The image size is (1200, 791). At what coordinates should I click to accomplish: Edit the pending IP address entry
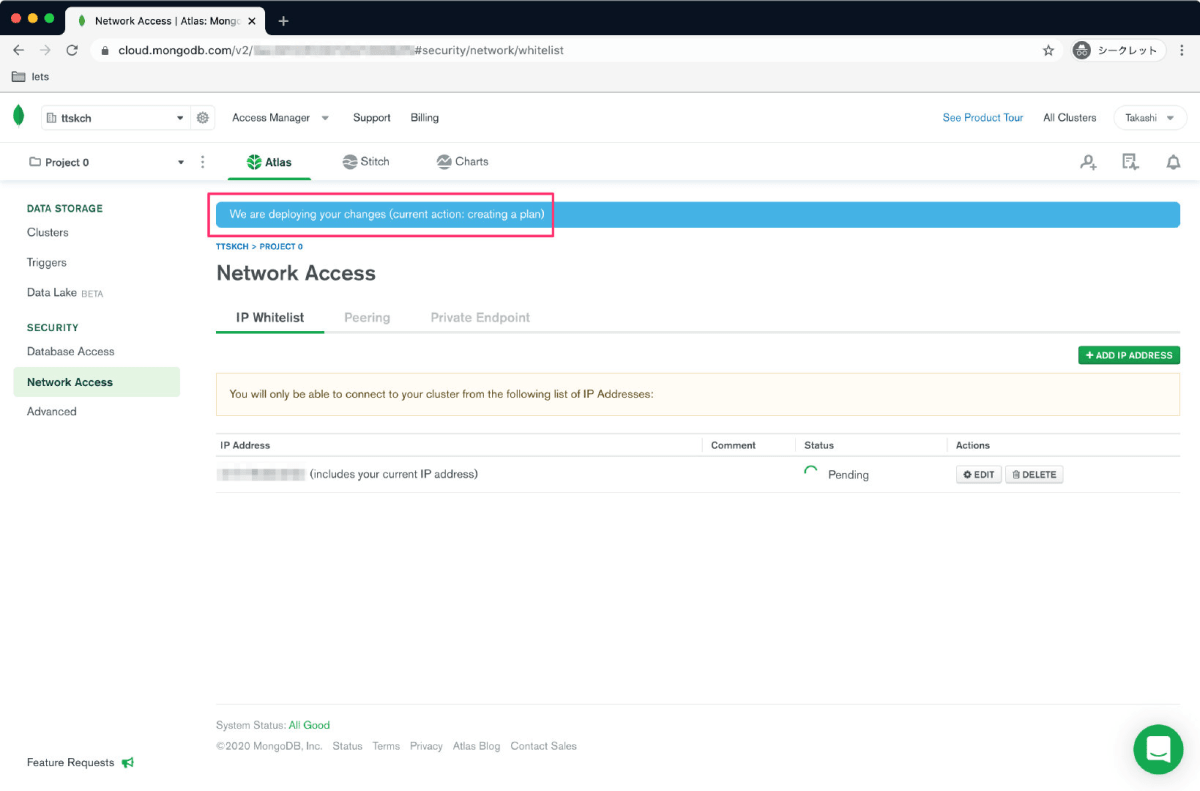(x=979, y=475)
